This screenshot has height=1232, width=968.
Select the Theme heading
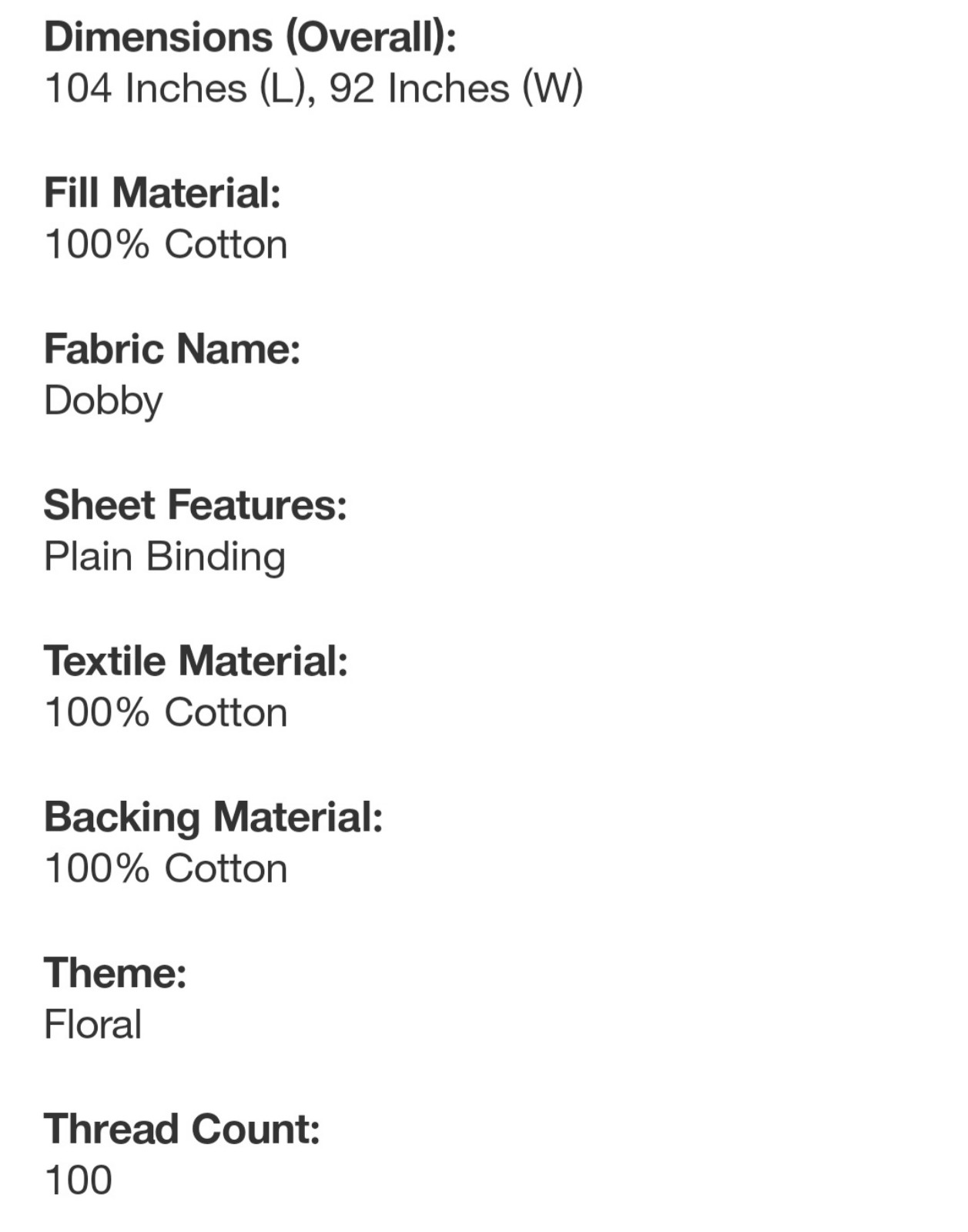(116, 973)
